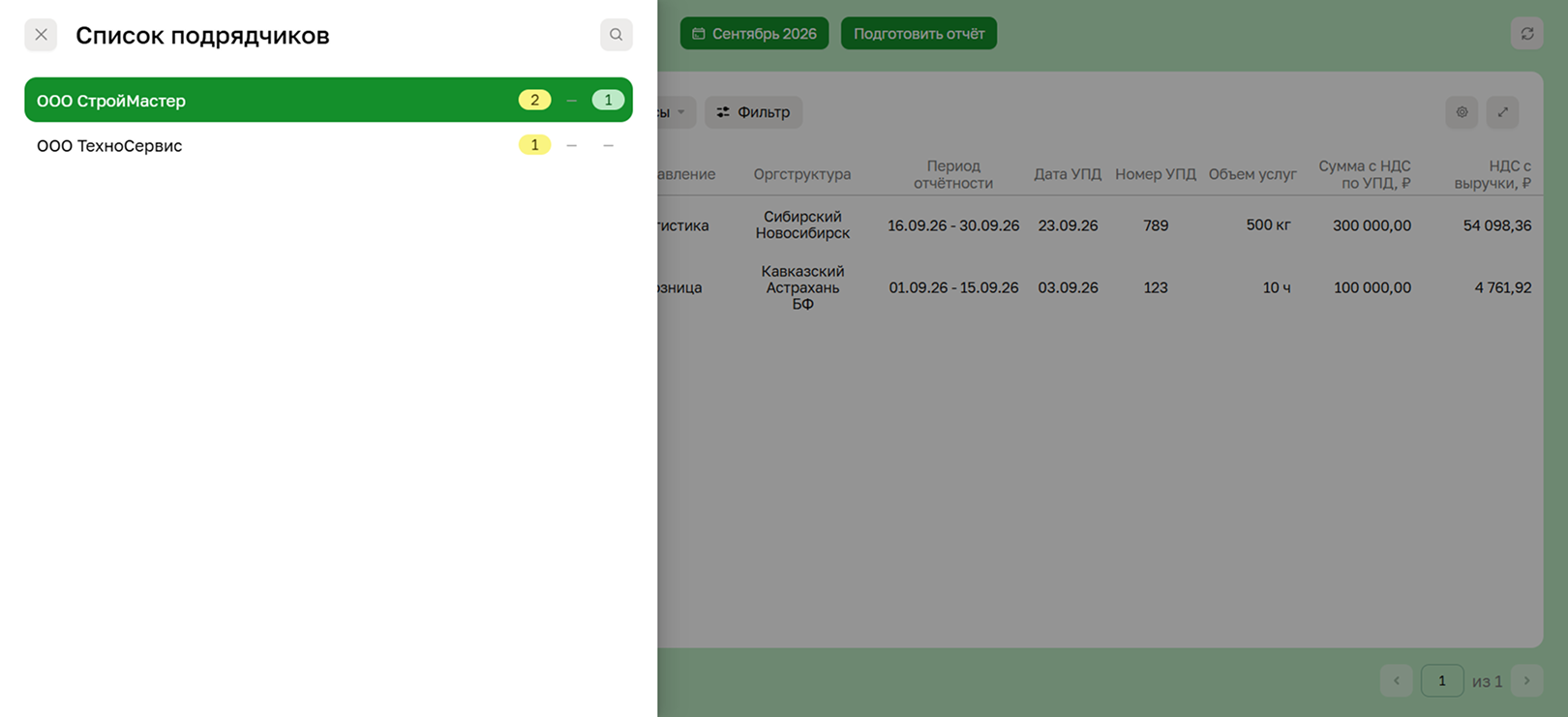Click the 10 ч volume cell
1568x717 pixels.
point(1277,287)
